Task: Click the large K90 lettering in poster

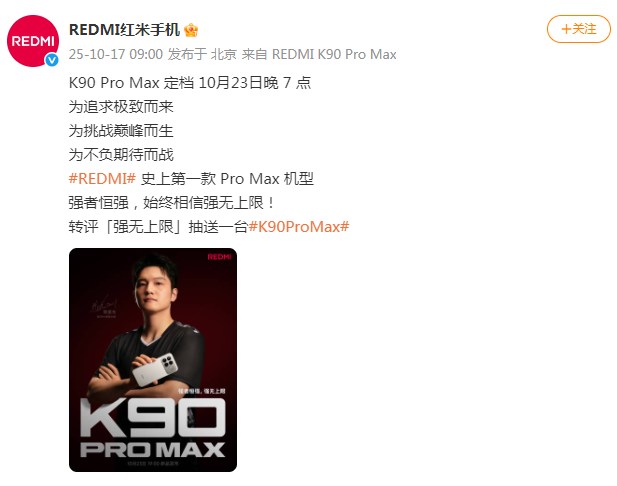Action: [x=153, y=418]
